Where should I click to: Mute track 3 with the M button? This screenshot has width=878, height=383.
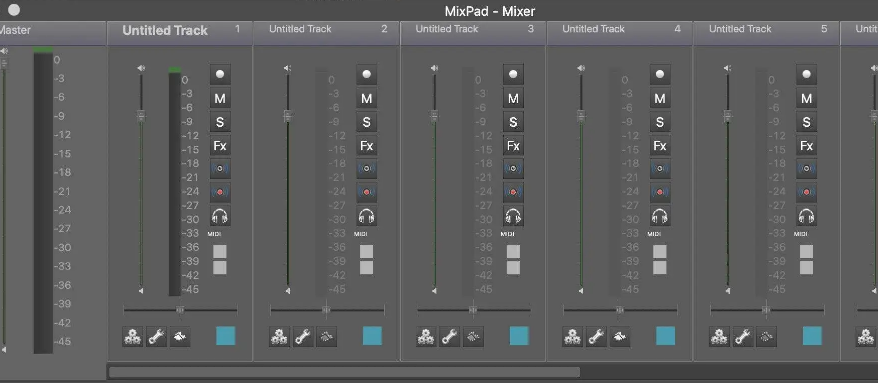[x=513, y=99]
